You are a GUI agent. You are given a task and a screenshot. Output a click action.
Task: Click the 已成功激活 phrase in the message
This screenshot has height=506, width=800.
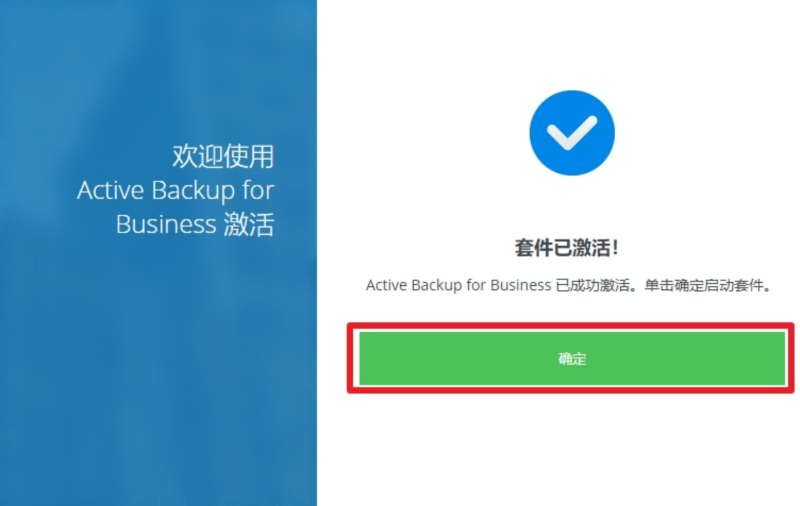pyautogui.click(x=592, y=285)
